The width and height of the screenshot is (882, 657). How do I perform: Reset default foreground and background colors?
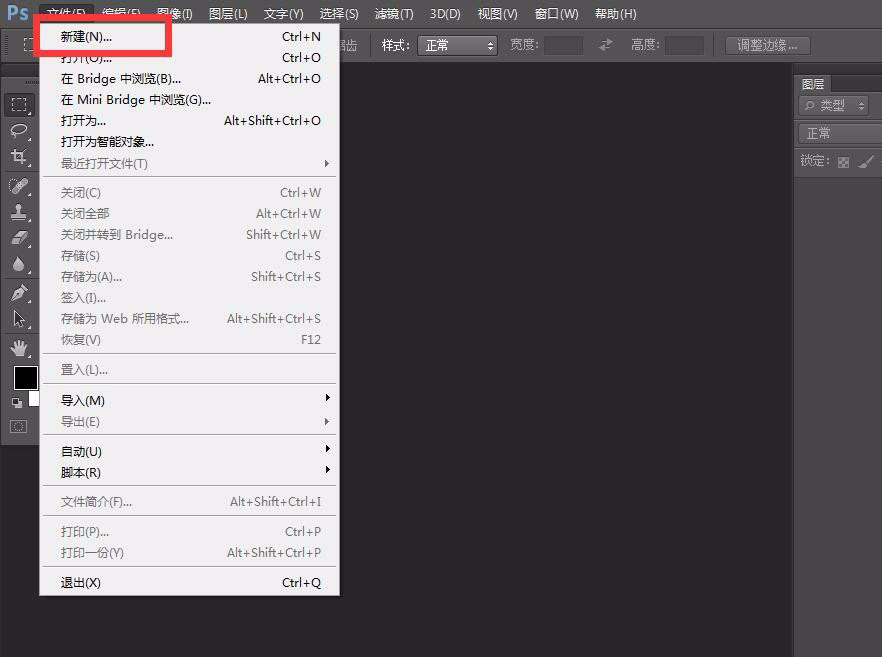click(17, 402)
